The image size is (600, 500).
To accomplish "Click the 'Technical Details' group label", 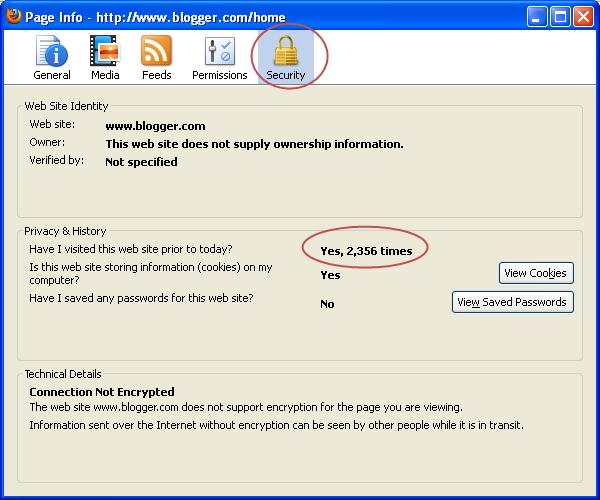I will 63,374.
